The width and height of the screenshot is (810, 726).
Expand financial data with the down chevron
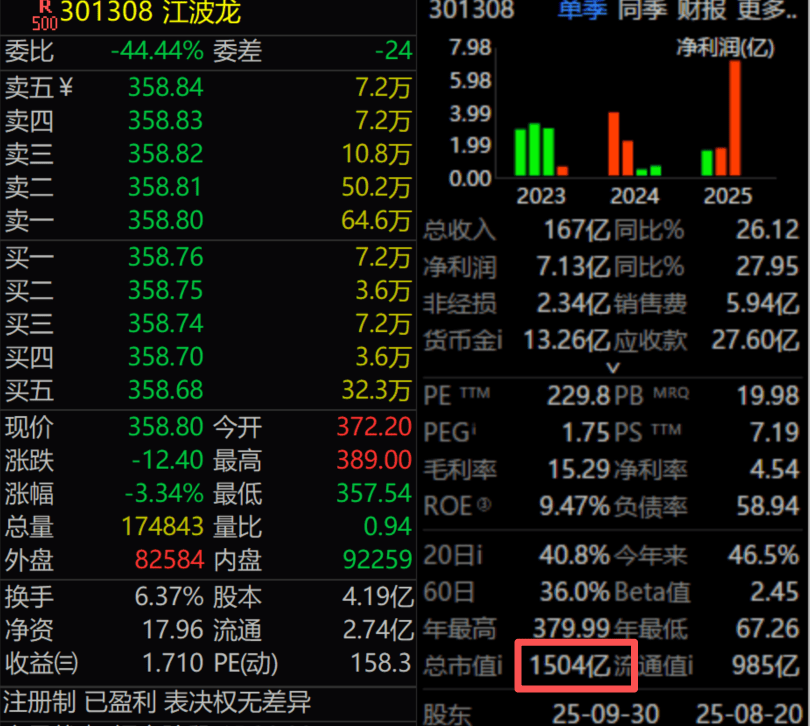pos(615,367)
